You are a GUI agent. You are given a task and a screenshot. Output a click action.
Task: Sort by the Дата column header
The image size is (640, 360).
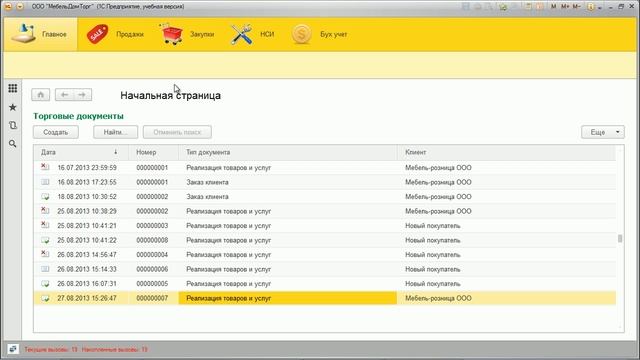point(81,152)
